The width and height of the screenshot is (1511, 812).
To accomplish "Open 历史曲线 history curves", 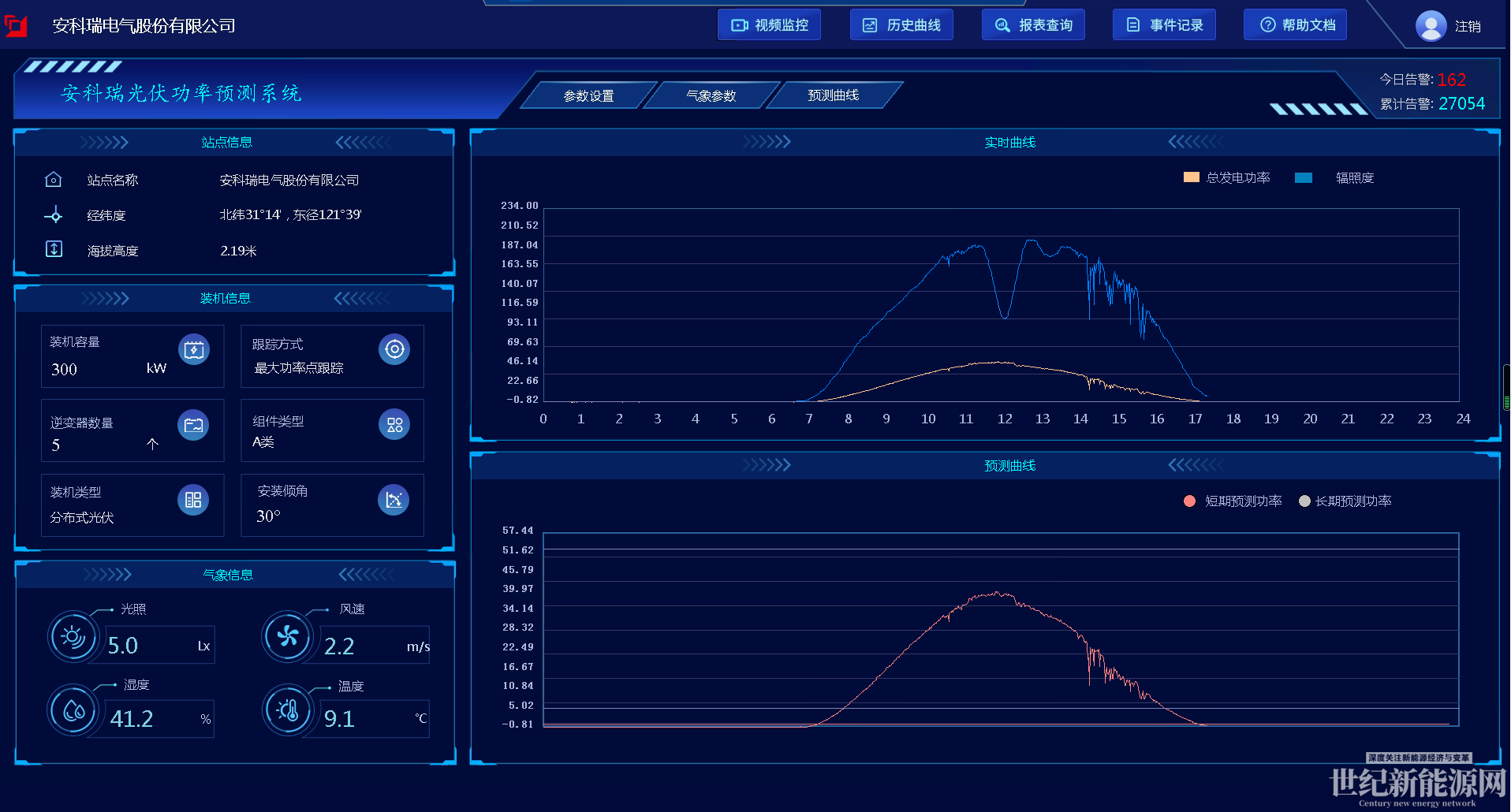I will coord(901,25).
